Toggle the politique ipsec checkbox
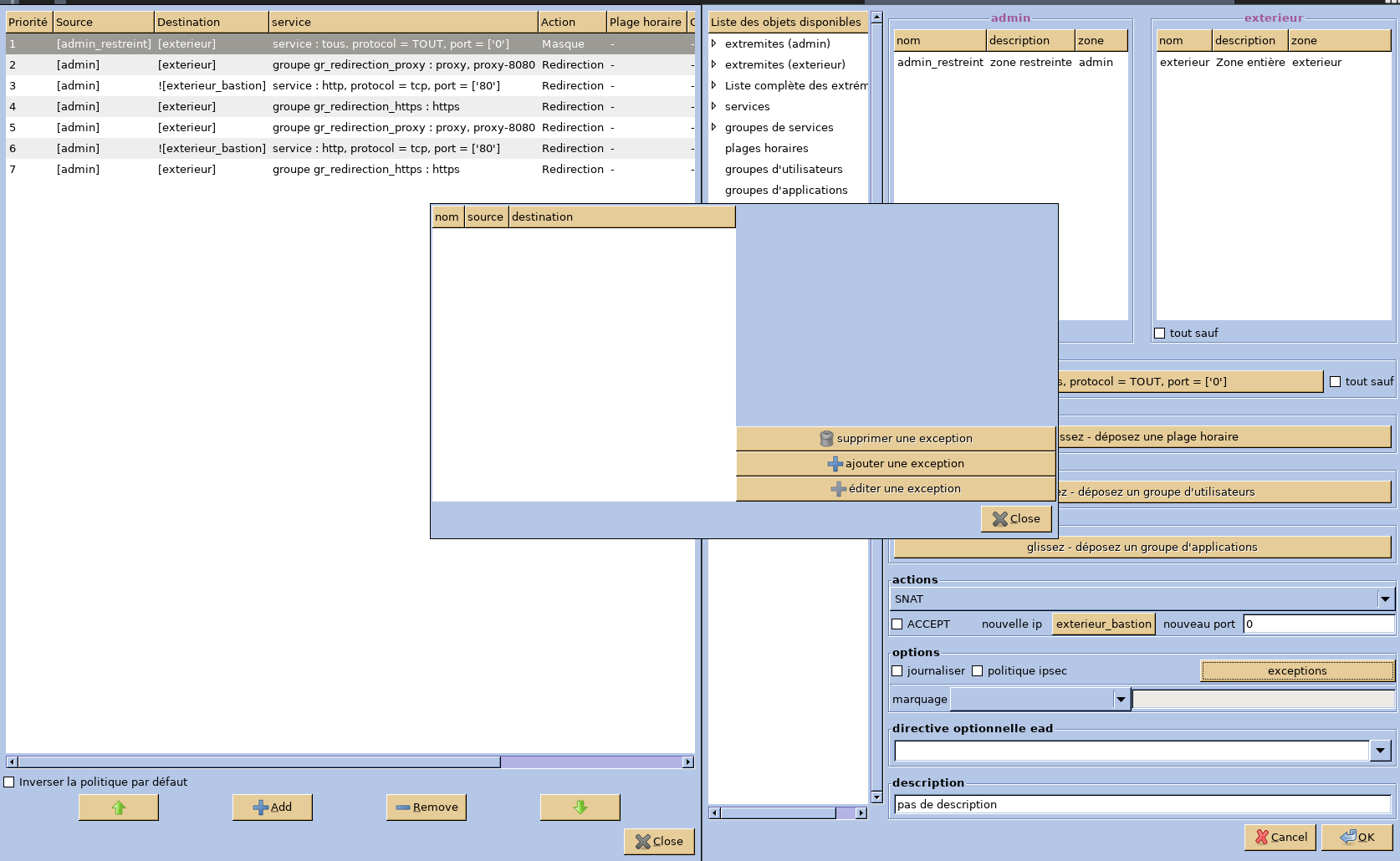This screenshot has width=1400, height=861. (977, 671)
